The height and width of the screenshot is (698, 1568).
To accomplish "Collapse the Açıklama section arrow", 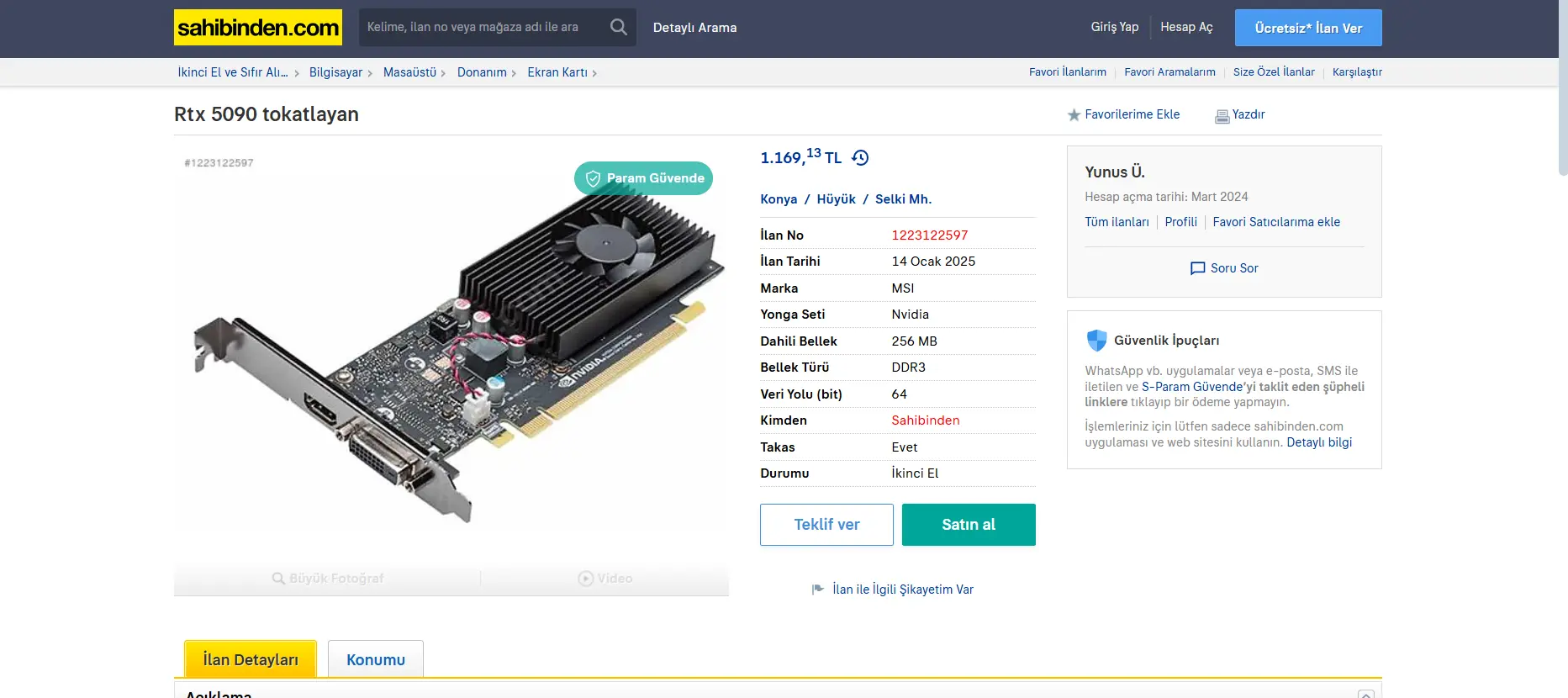I will pyautogui.click(x=1366, y=694).
